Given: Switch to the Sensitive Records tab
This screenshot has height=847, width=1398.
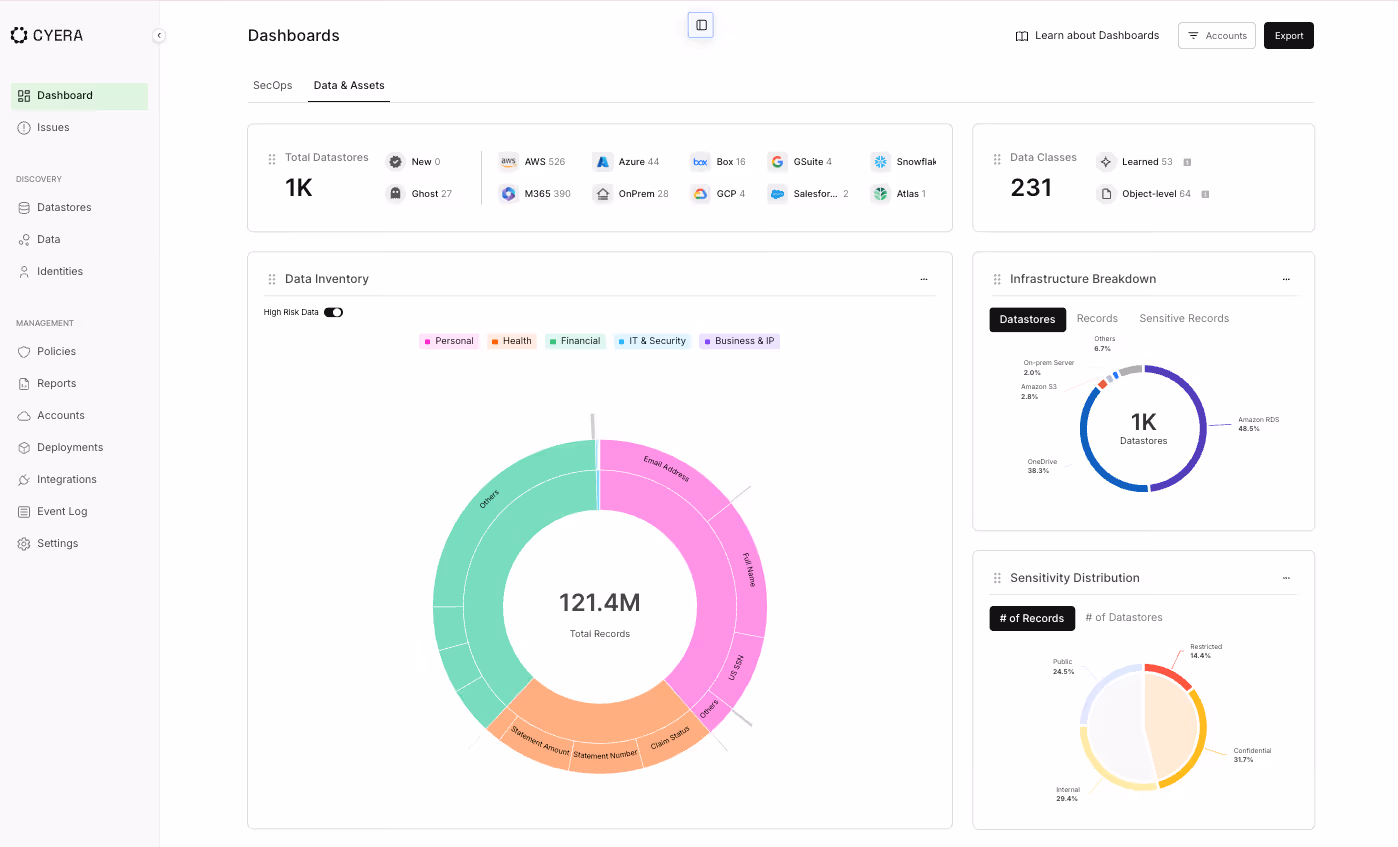Looking at the screenshot, I should click(1184, 319).
